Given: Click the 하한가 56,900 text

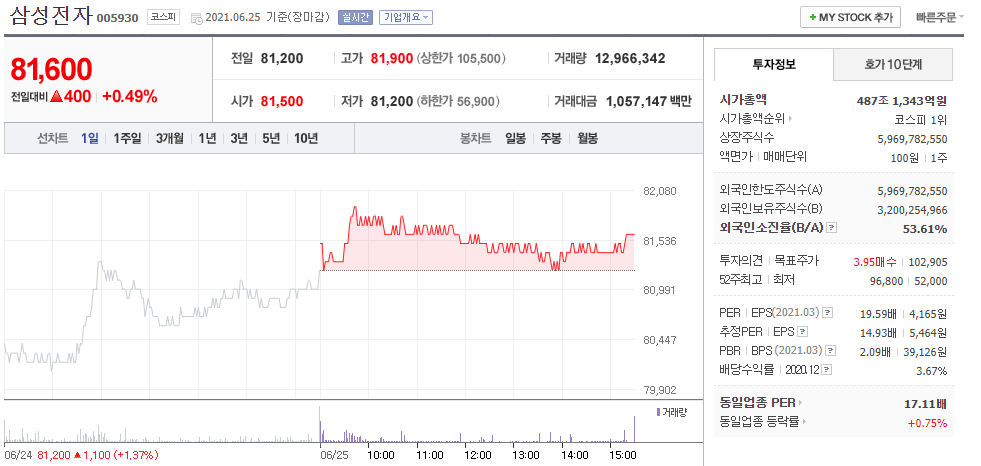Looking at the screenshot, I should click(x=458, y=101).
